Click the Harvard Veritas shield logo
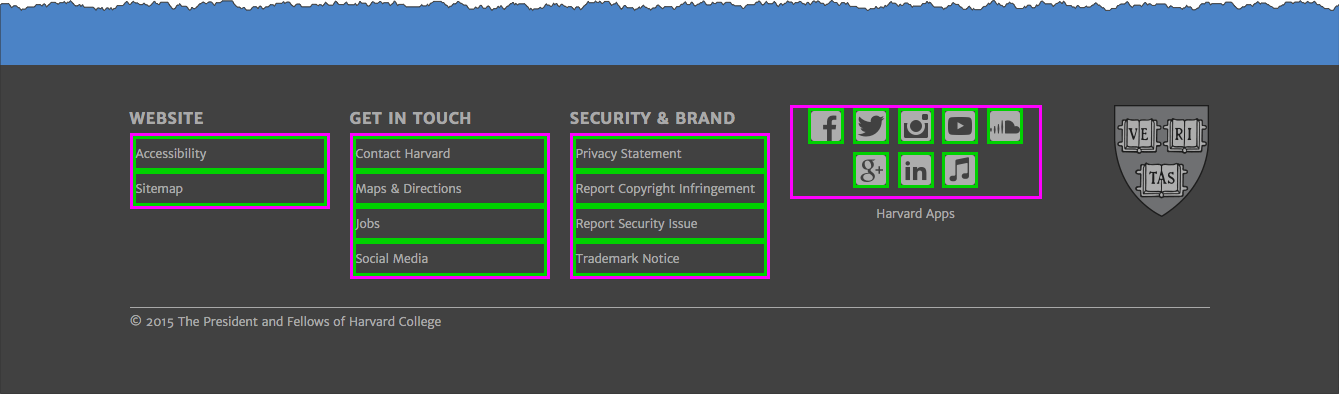The image size is (1339, 394). tap(1162, 160)
